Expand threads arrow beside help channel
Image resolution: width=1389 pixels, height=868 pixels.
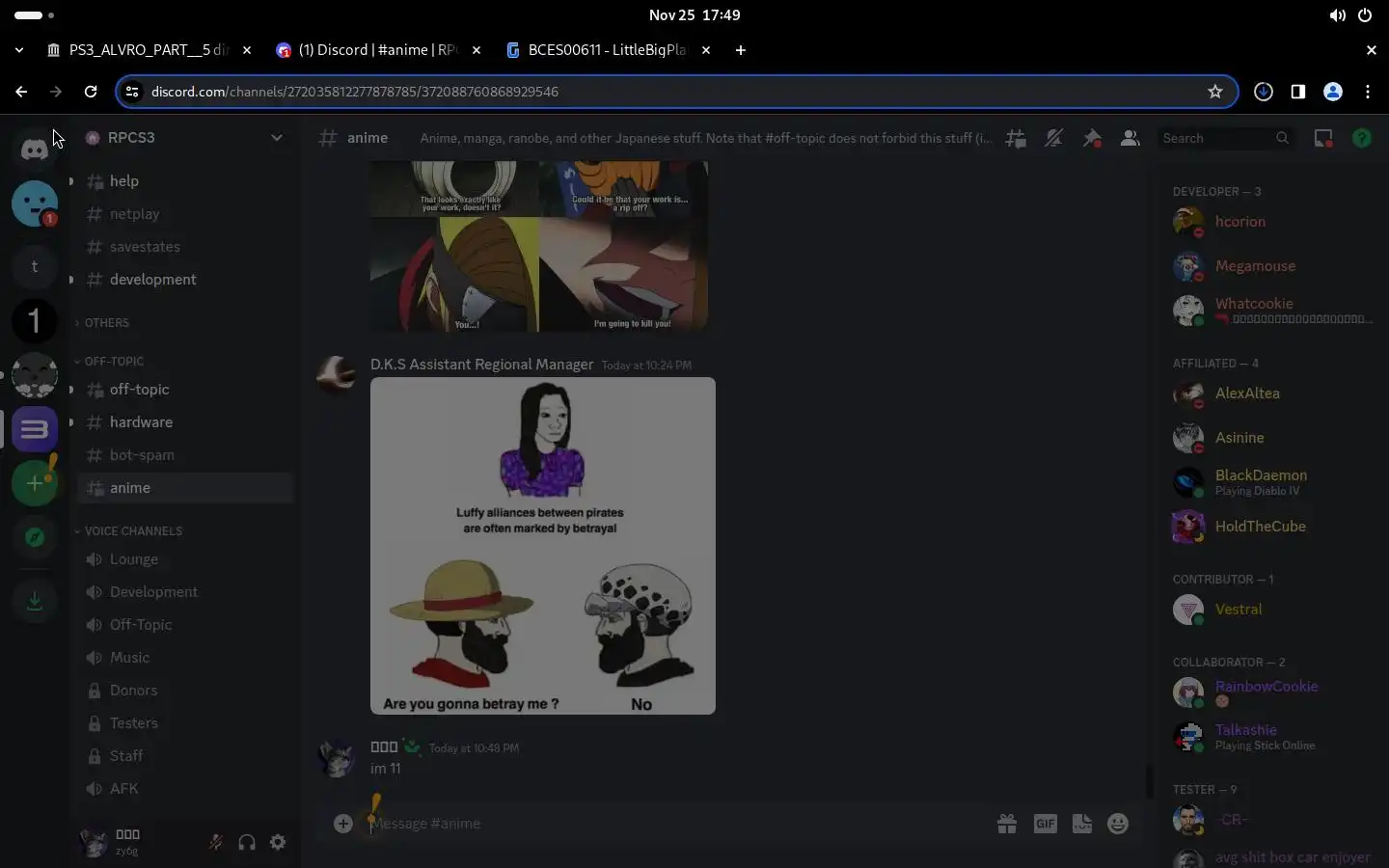(70, 180)
